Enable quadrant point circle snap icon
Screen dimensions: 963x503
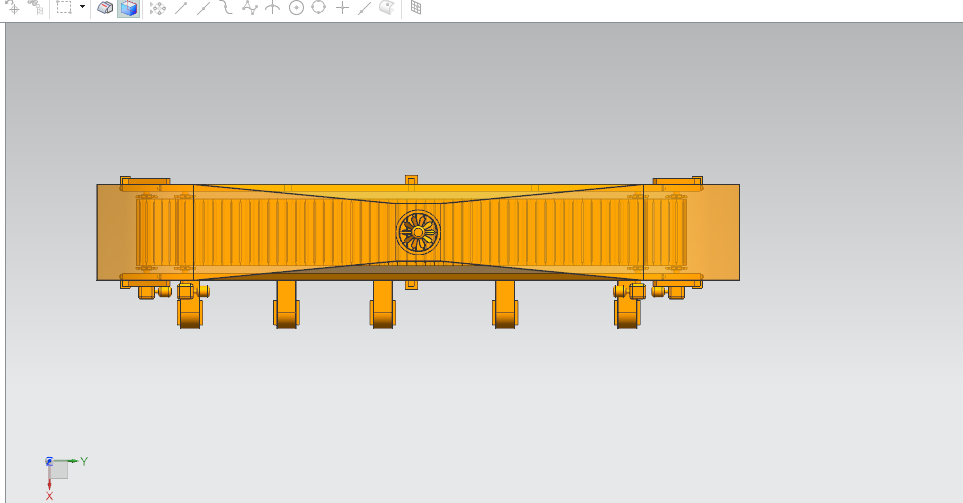tap(319, 7)
